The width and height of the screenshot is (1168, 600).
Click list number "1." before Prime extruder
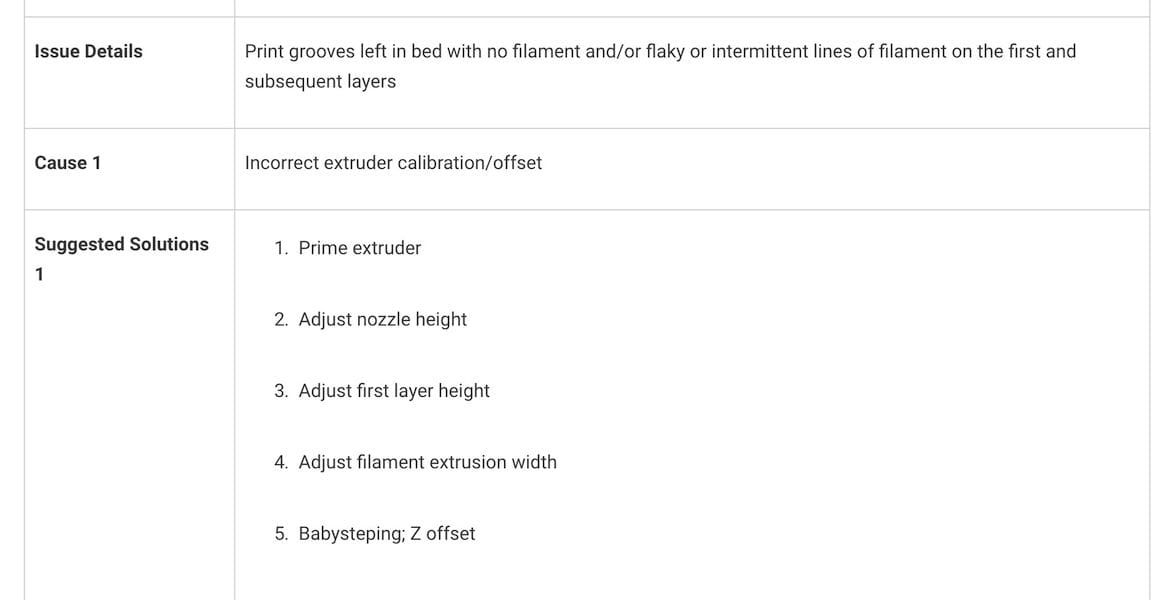point(281,248)
